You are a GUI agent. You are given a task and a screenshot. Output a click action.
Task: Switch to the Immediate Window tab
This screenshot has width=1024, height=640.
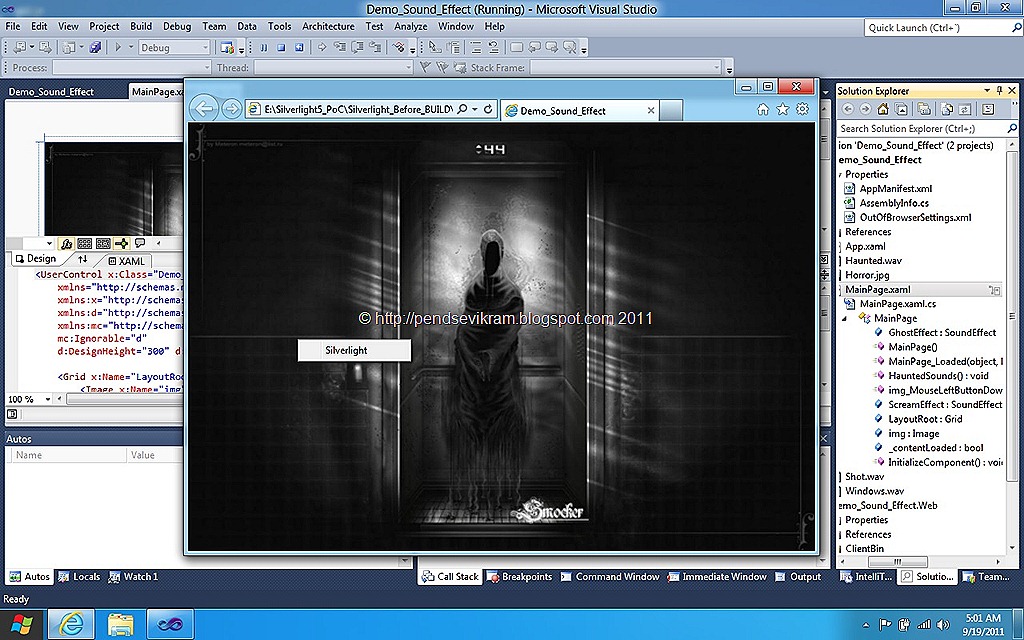tap(717, 577)
